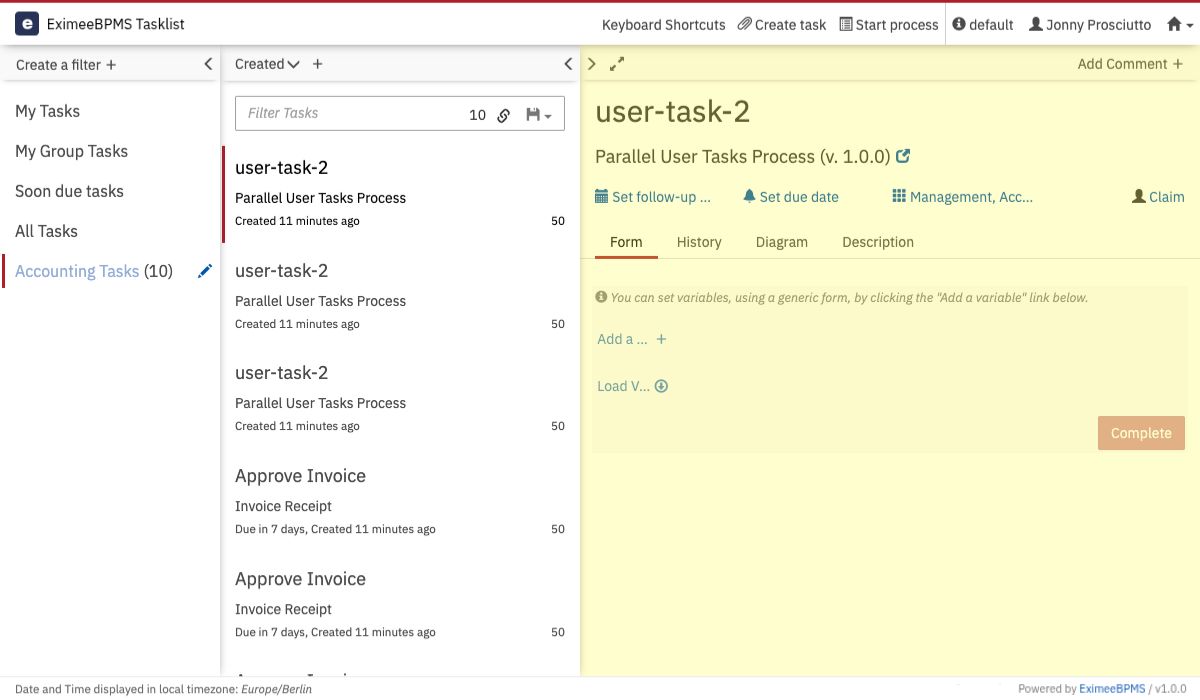This screenshot has height=700, width=1200.
Task: Click the user-task-2 detail heading
Action: (672, 111)
